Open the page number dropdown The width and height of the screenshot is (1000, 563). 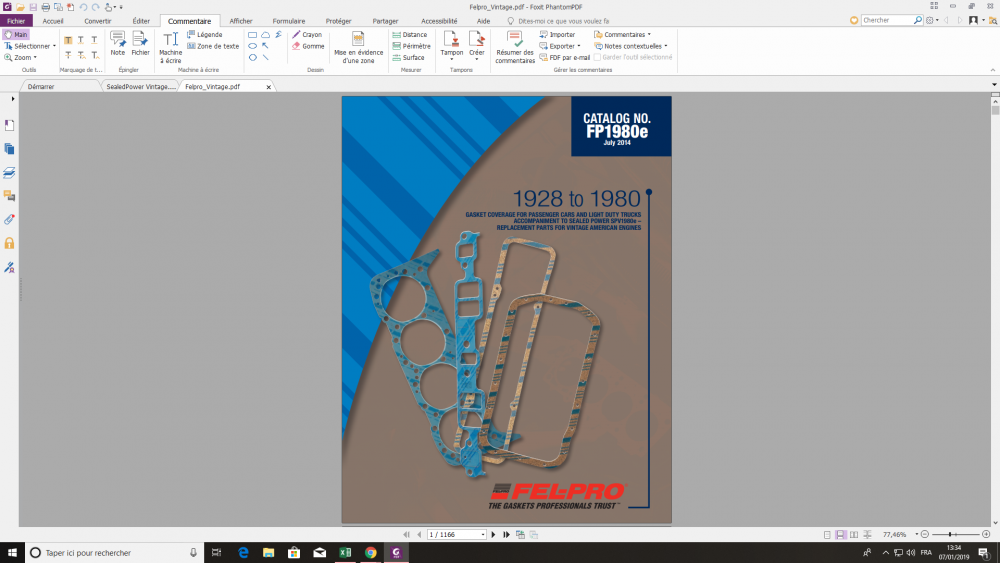[483, 534]
